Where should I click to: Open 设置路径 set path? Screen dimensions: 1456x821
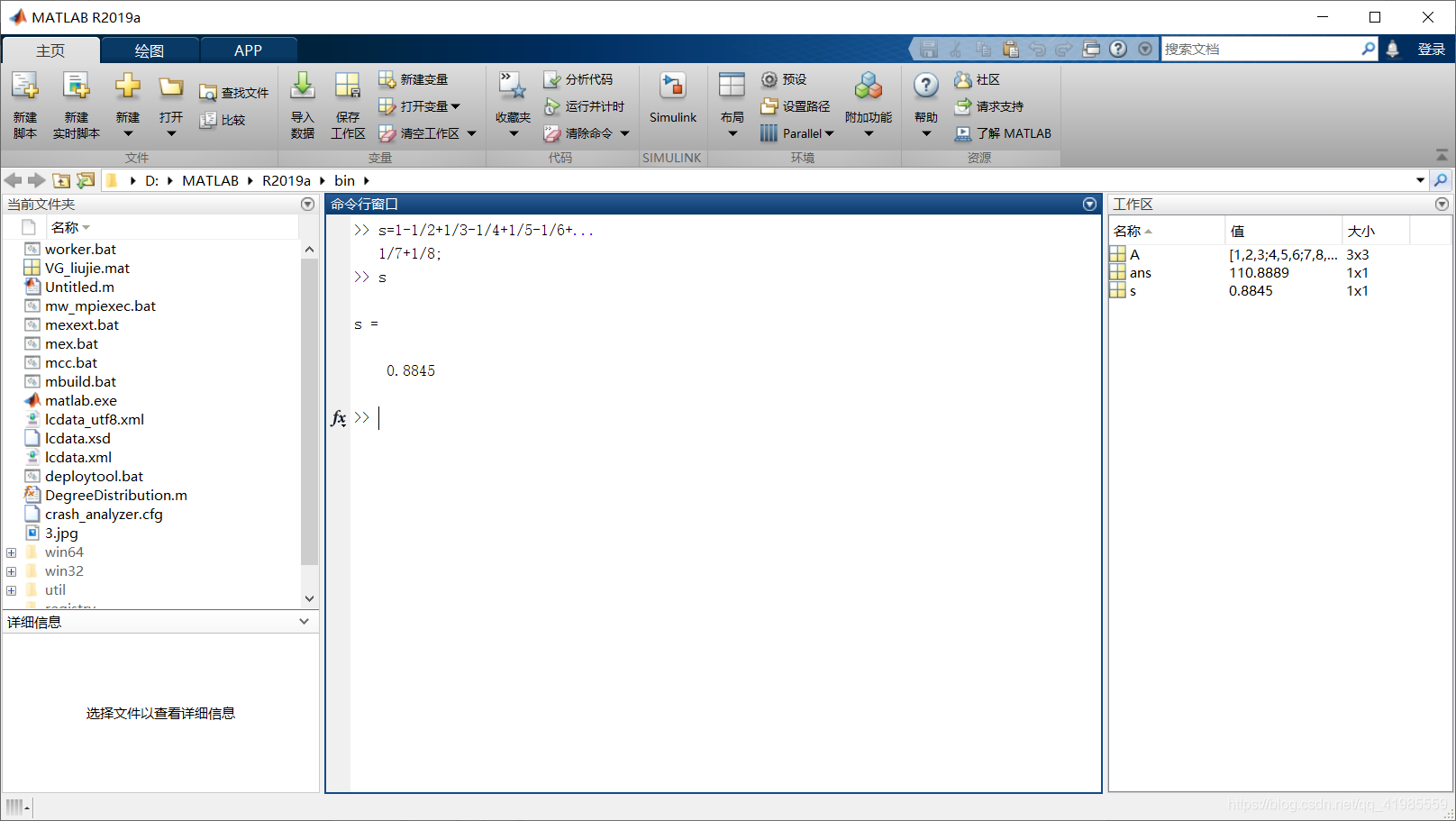(796, 106)
